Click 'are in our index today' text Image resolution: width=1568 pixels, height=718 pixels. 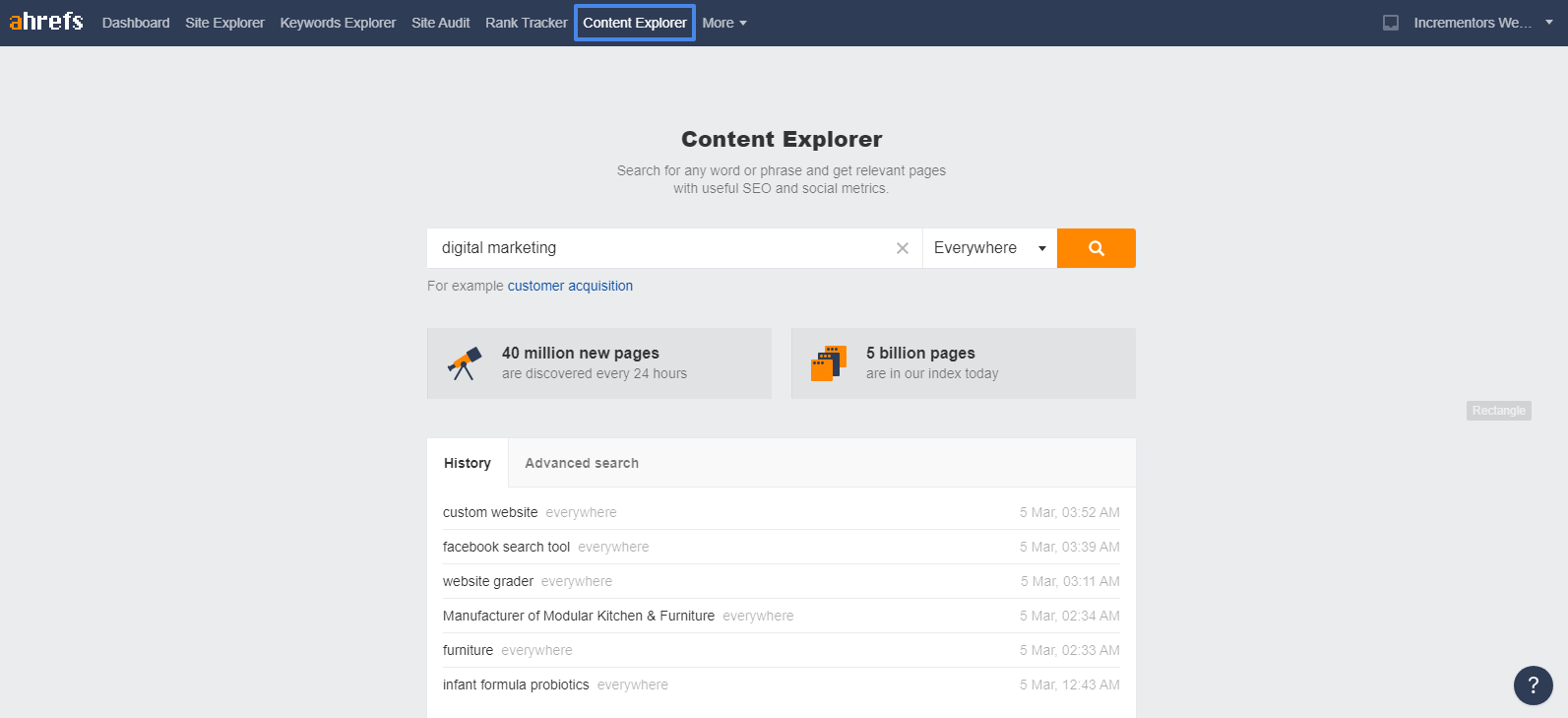tap(932, 373)
